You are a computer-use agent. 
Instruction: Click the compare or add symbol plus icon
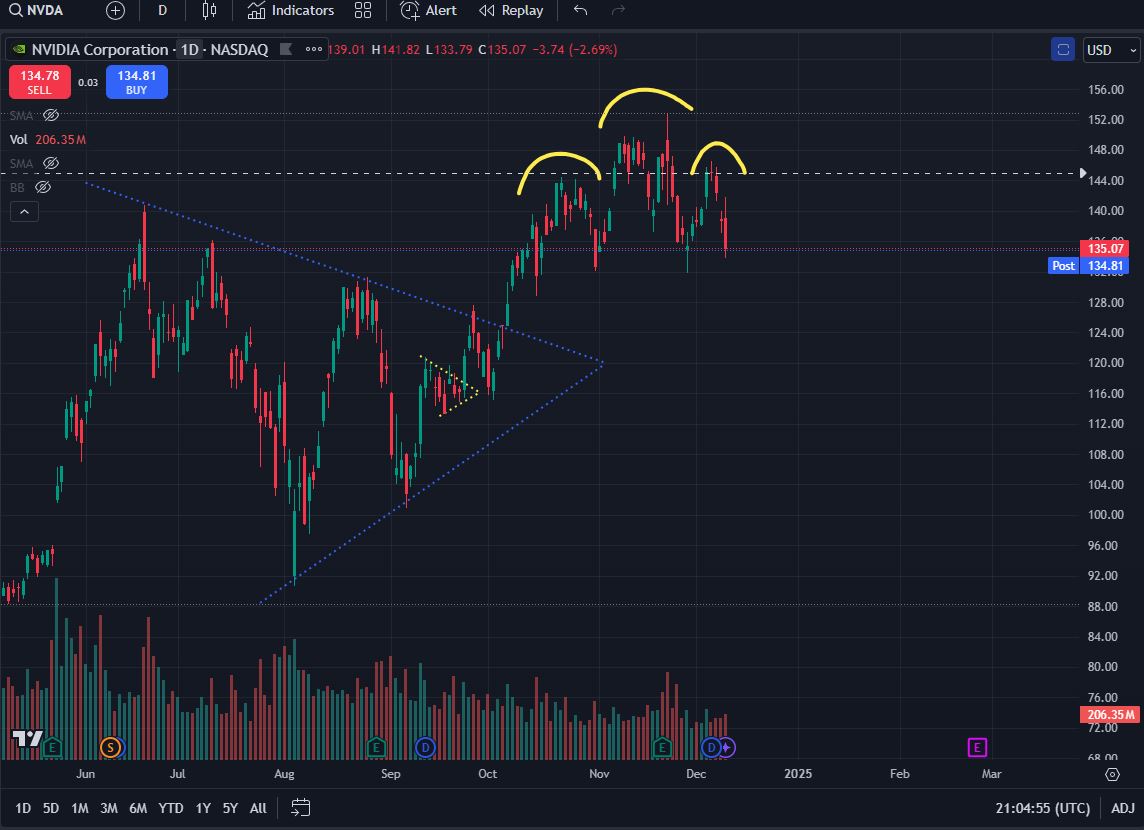115,10
